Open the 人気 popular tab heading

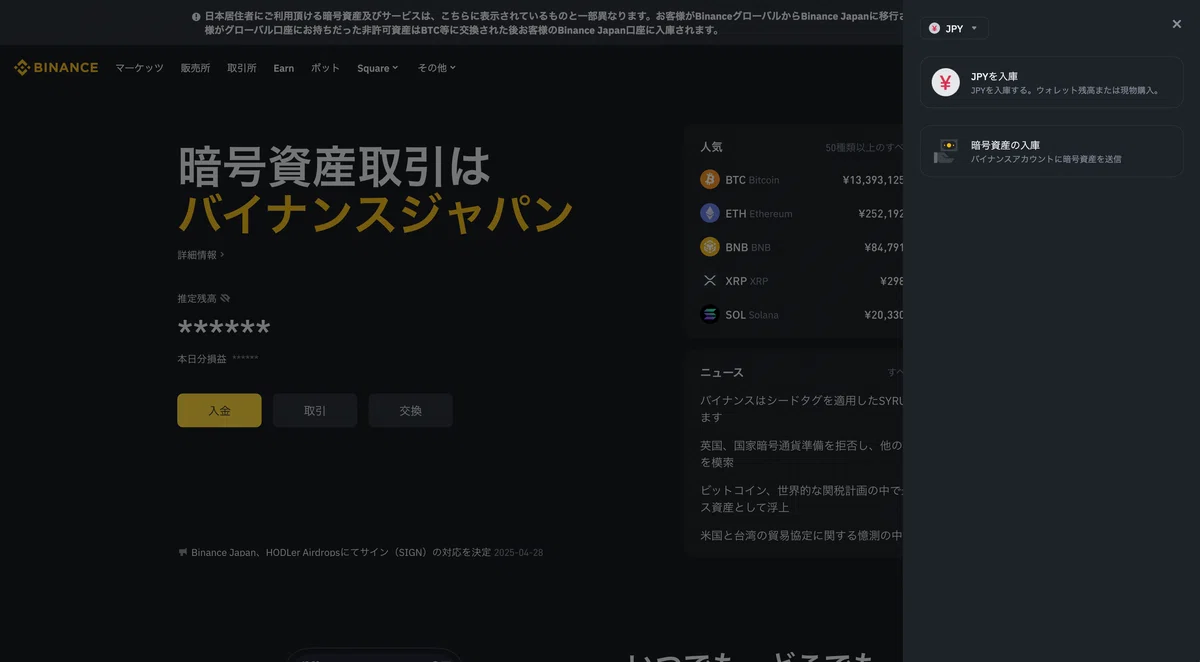(711, 147)
